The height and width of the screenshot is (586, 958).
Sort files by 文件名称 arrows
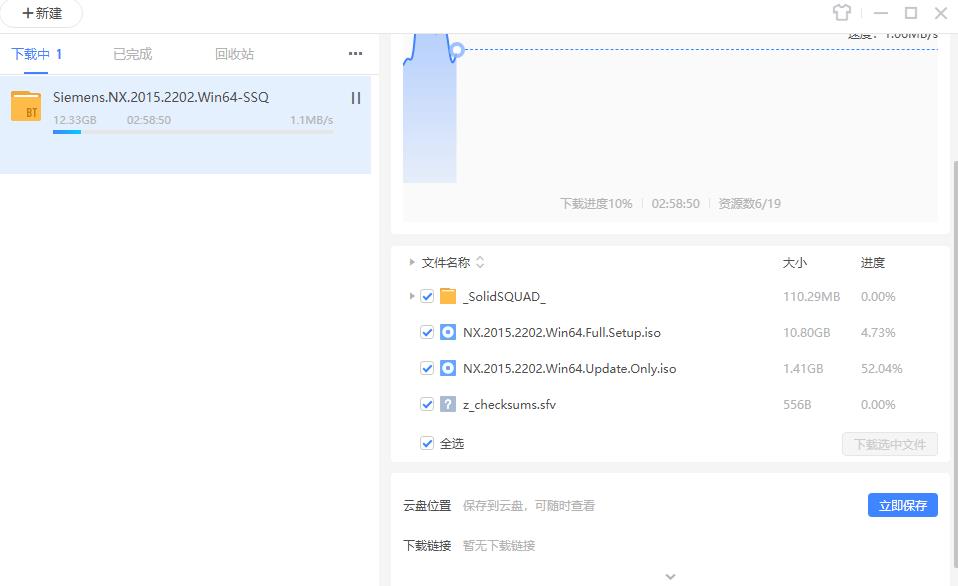tap(480, 262)
